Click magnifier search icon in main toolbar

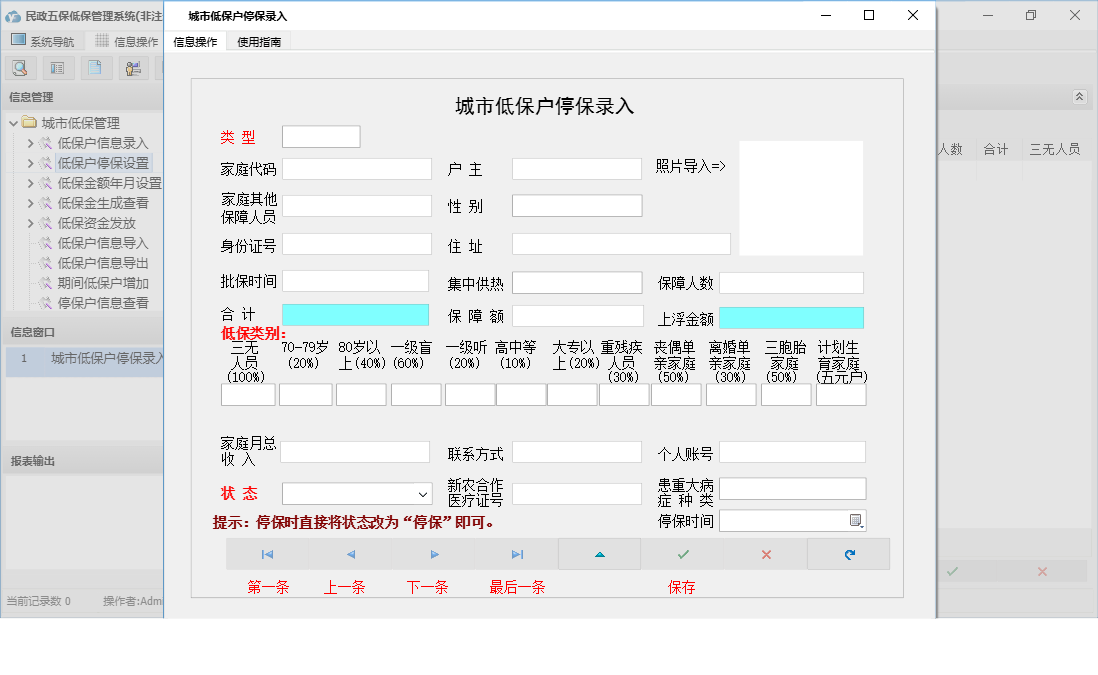[19, 68]
